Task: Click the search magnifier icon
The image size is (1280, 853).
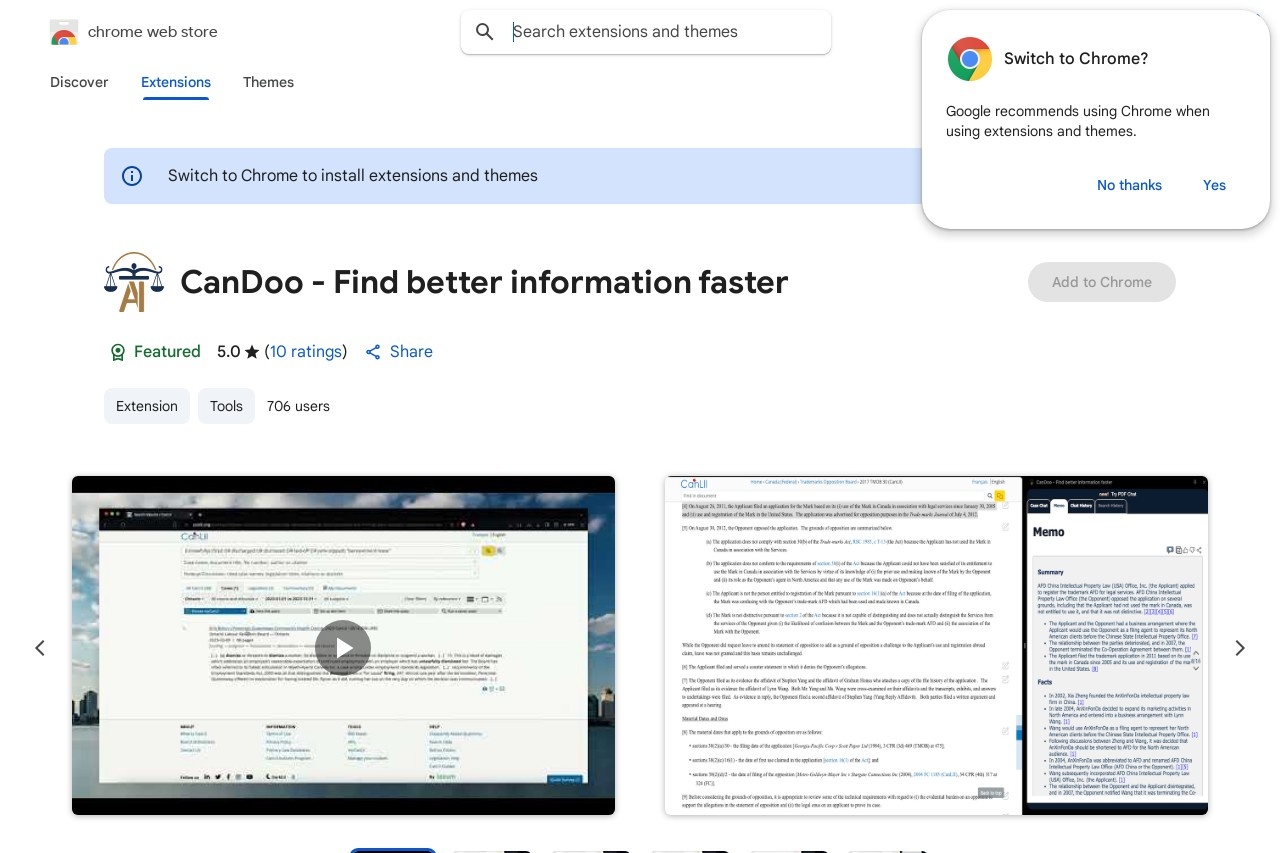Action: pos(485,32)
